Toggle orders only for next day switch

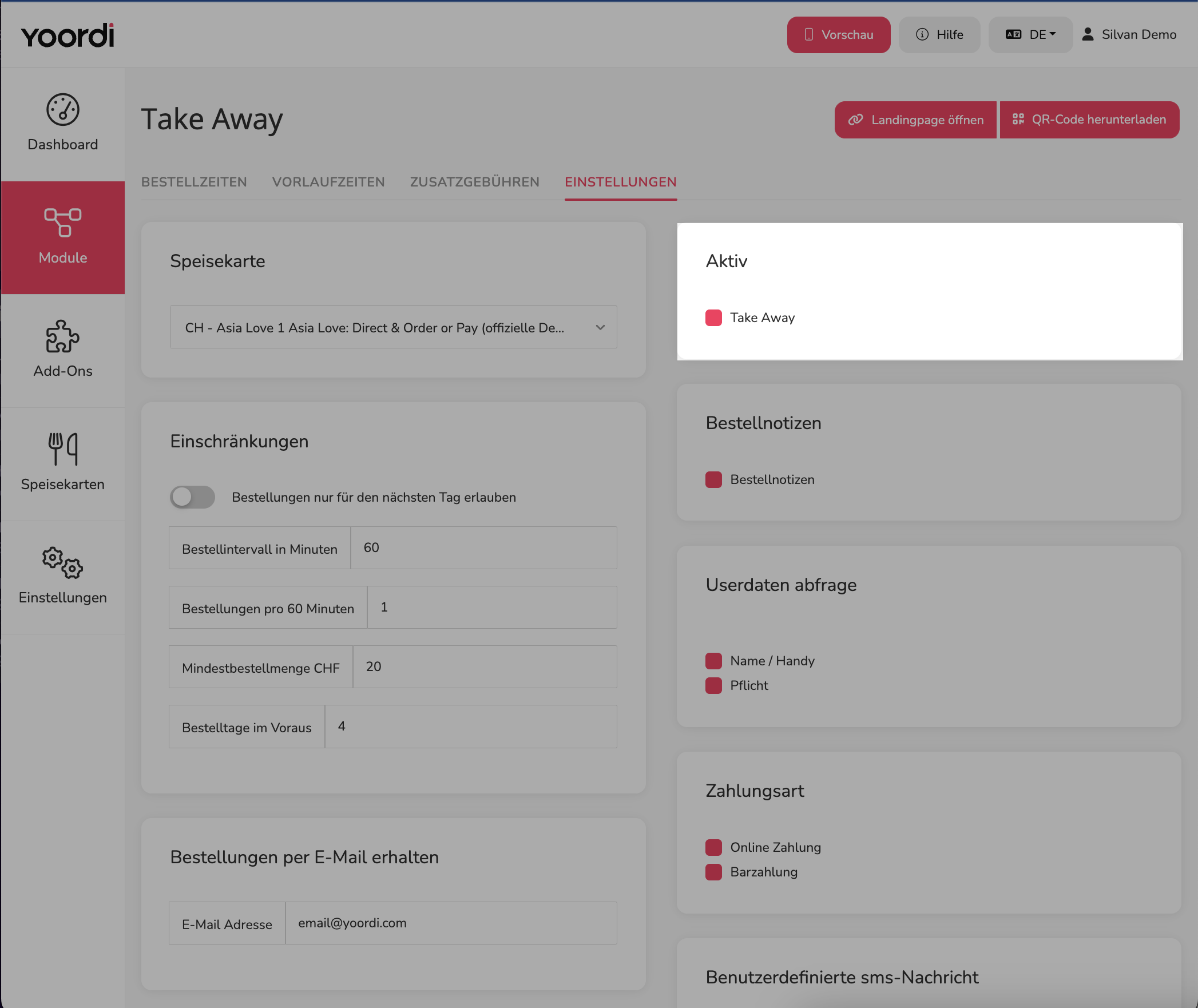tap(192, 497)
